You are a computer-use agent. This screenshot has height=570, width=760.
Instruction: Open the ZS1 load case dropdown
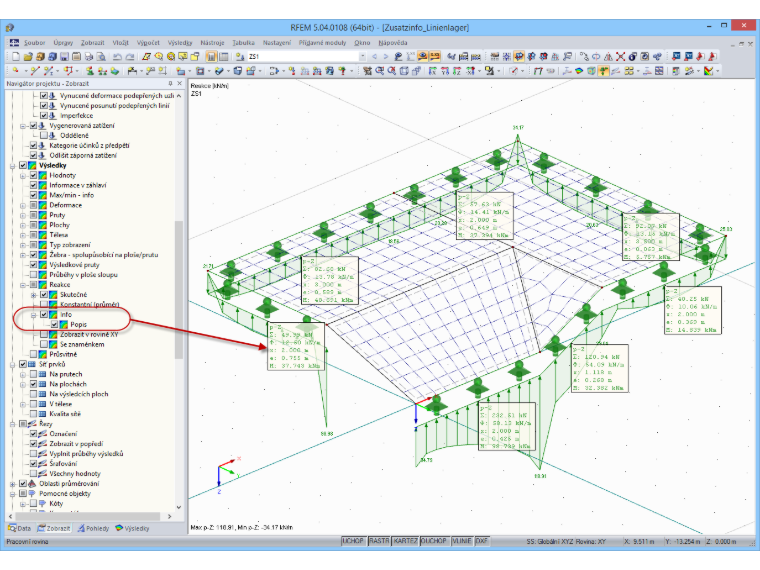[x=362, y=57]
